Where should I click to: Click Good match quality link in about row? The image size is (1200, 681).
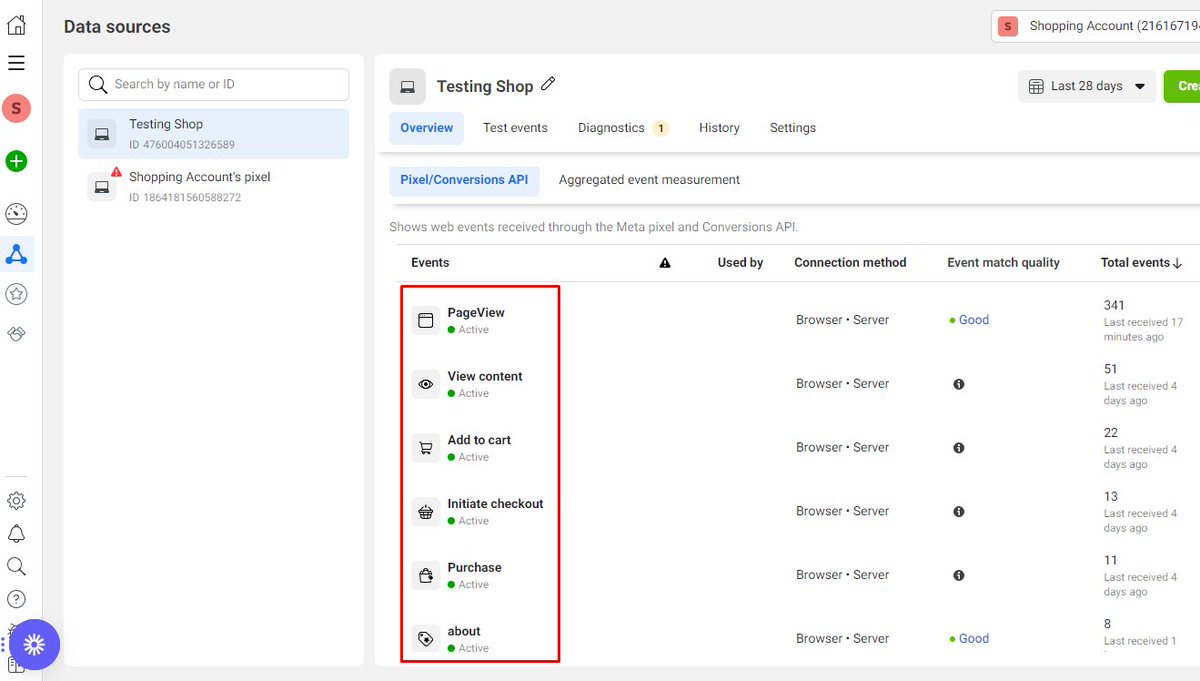[974, 638]
